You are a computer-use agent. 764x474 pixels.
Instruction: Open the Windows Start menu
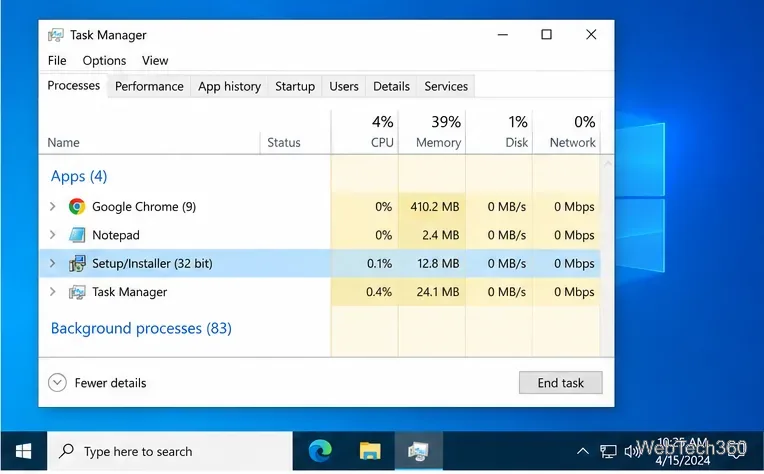pos(23,452)
